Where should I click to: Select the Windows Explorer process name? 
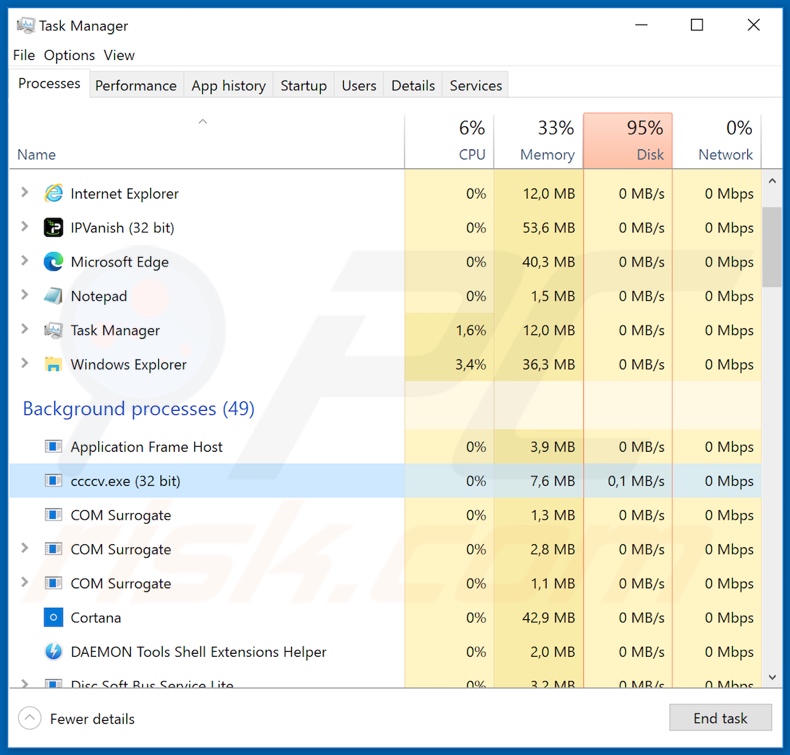(x=128, y=364)
